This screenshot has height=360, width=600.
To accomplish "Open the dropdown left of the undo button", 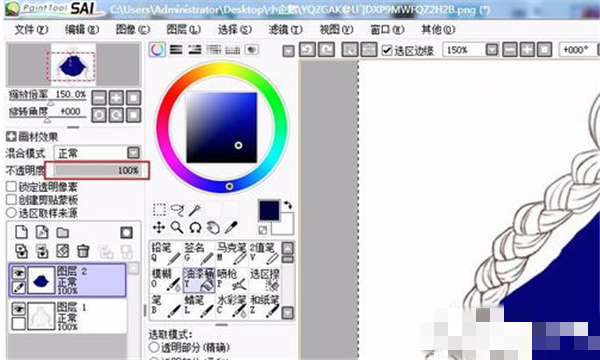I will tap(289, 50).
